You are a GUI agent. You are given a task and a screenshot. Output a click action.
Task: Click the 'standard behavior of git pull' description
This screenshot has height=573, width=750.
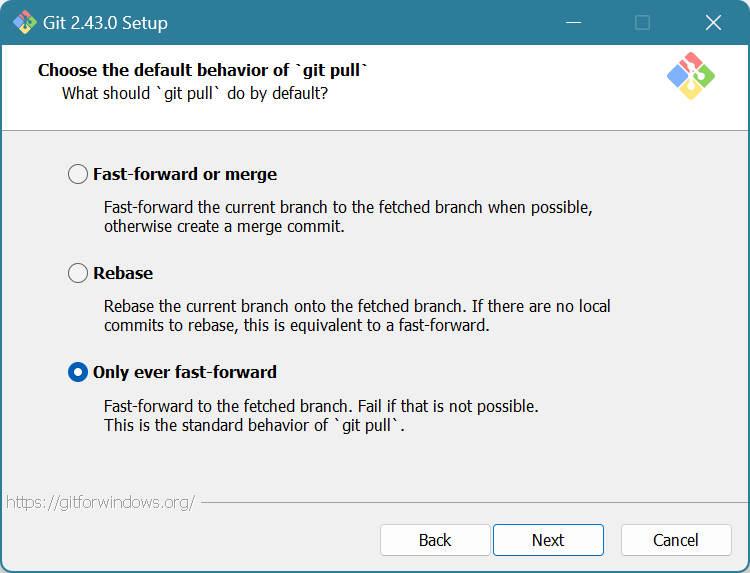click(254, 425)
